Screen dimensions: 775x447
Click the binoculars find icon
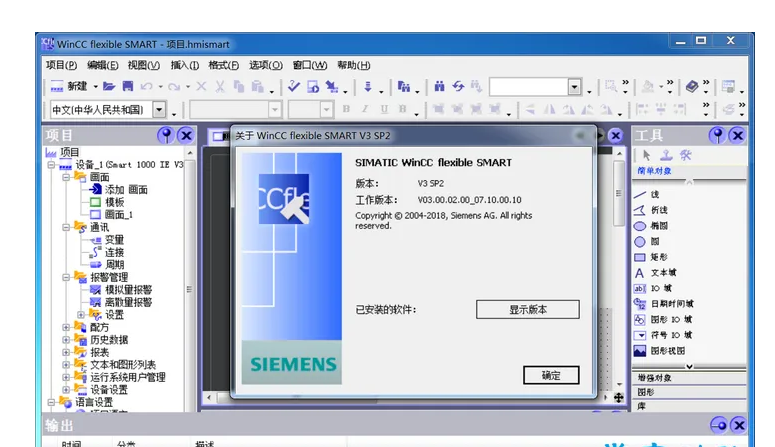click(x=439, y=87)
